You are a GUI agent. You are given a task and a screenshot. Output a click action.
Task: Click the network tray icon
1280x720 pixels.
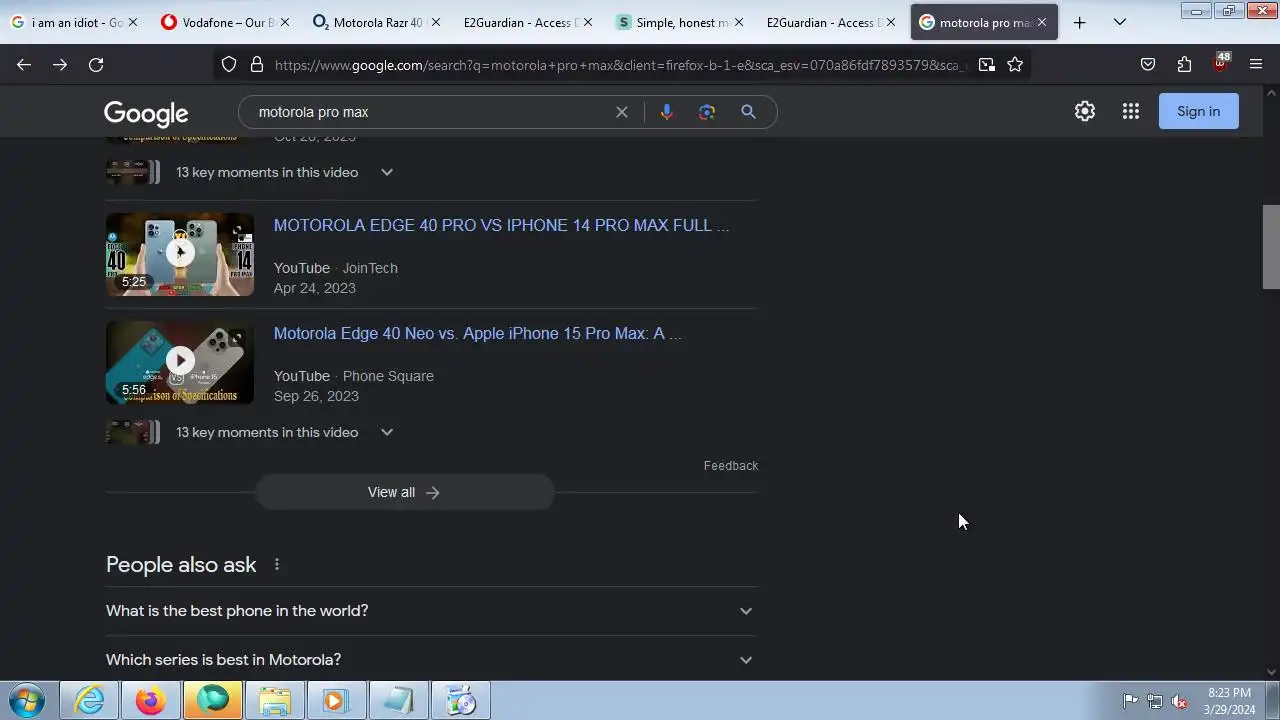pyautogui.click(x=1155, y=701)
